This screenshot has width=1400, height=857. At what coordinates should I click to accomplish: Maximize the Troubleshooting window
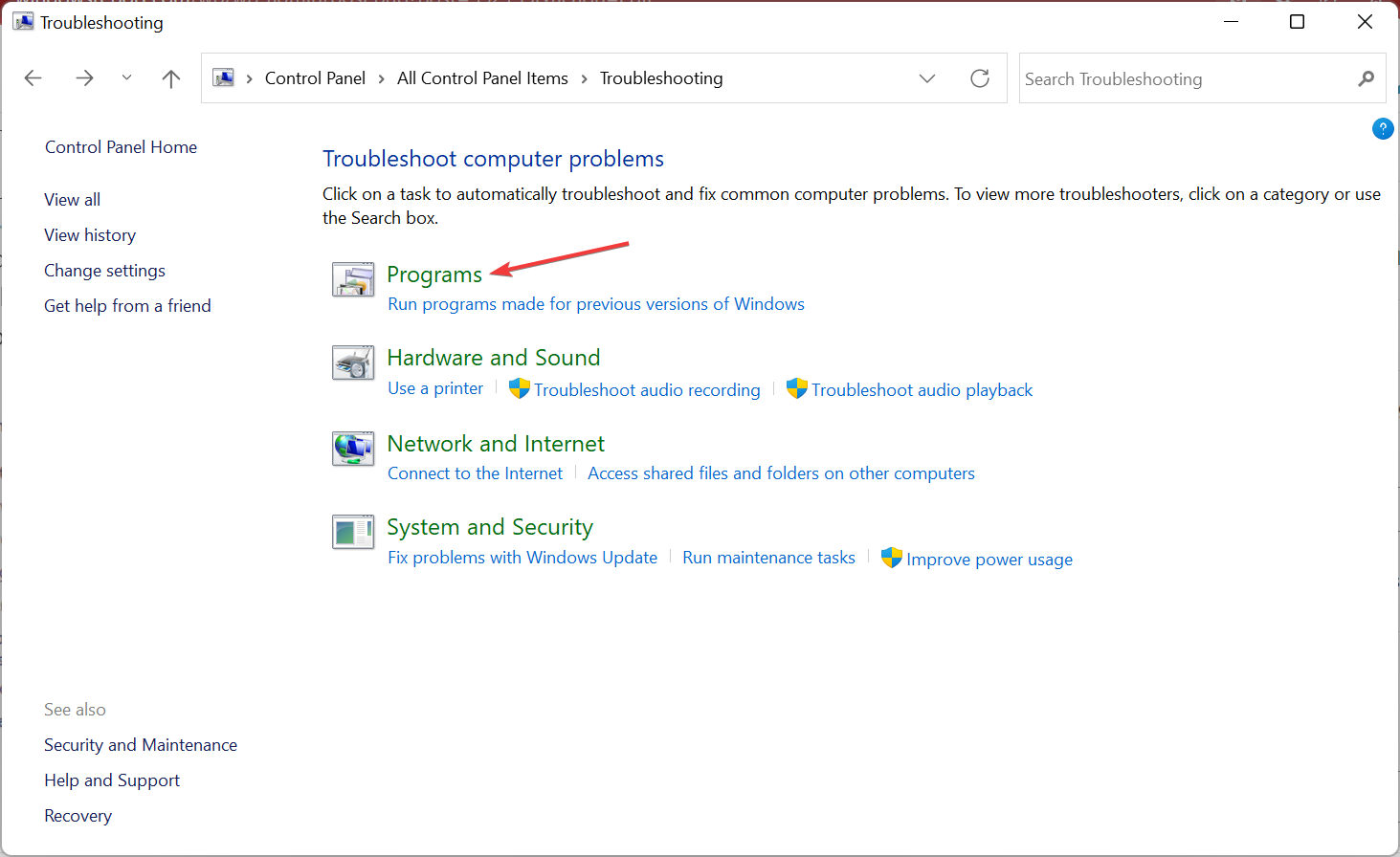(x=1298, y=21)
